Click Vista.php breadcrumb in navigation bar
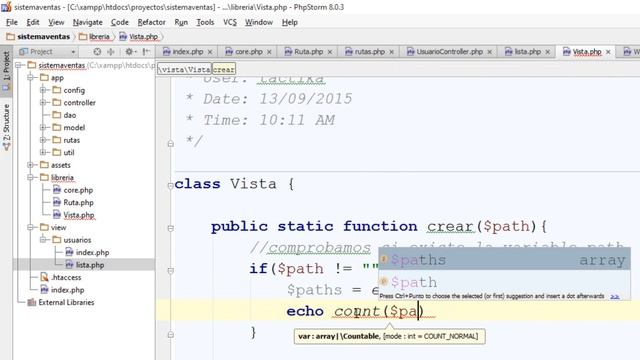This screenshot has height=360, width=640. tap(139, 37)
